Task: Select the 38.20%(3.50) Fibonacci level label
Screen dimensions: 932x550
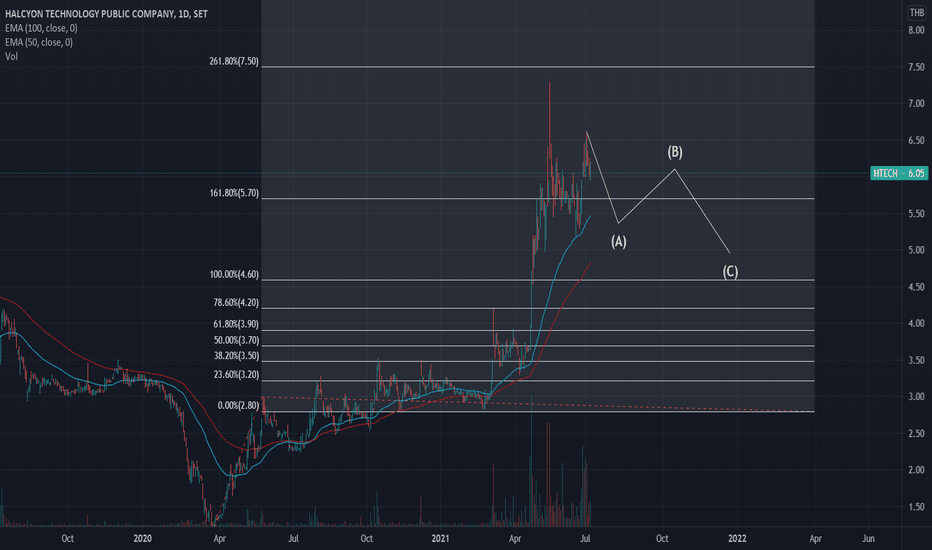Action: [x=236, y=356]
